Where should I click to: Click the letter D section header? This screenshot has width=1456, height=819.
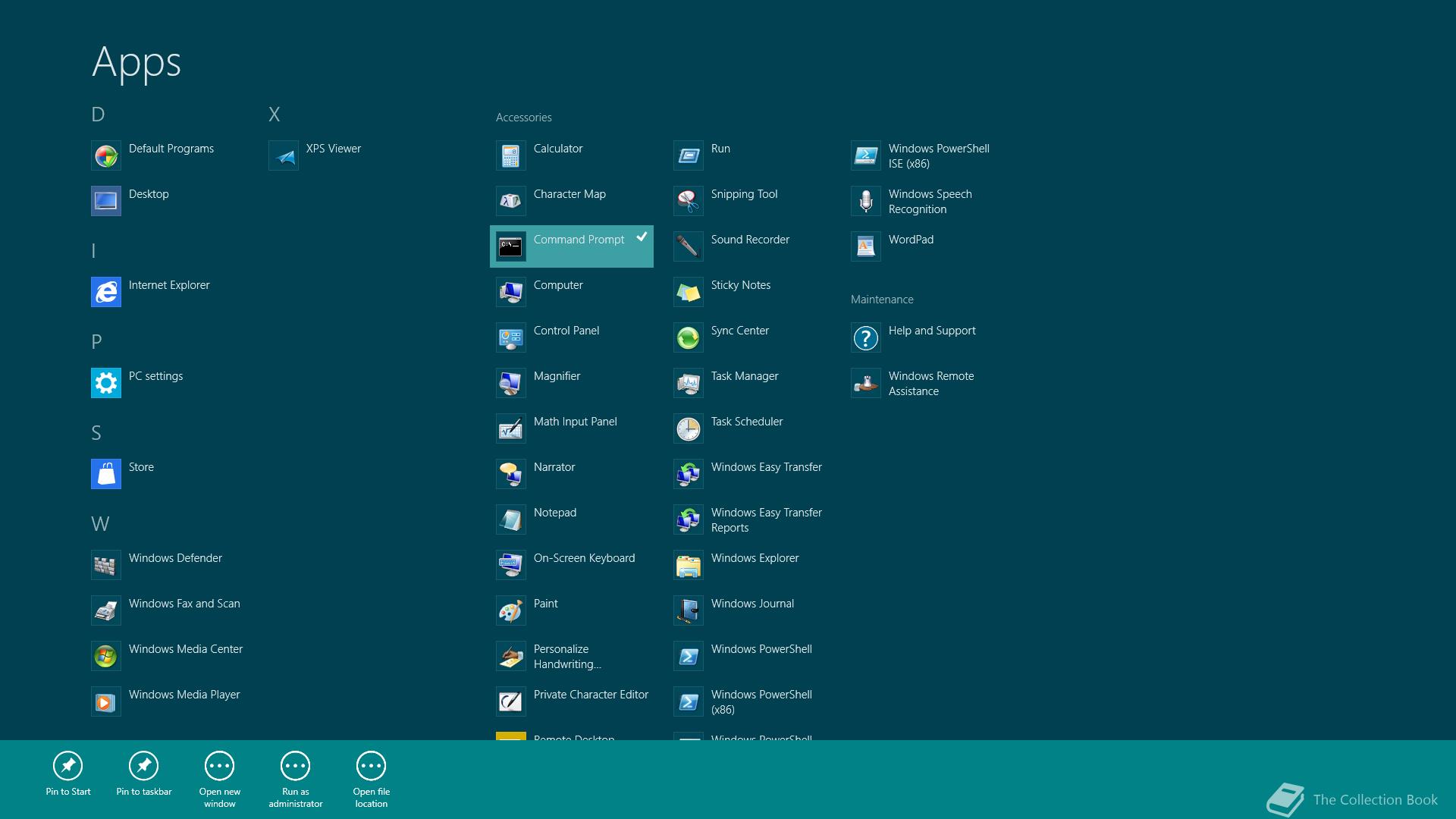point(98,115)
